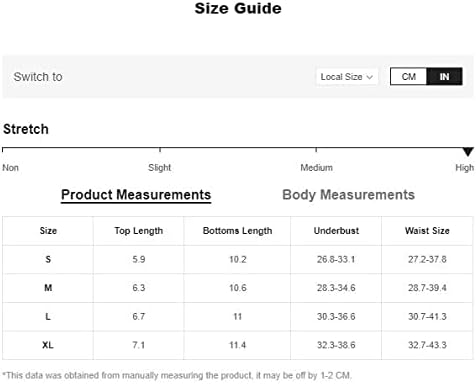
Task: Click the Slight stretch tick mark
Action: coord(160,150)
